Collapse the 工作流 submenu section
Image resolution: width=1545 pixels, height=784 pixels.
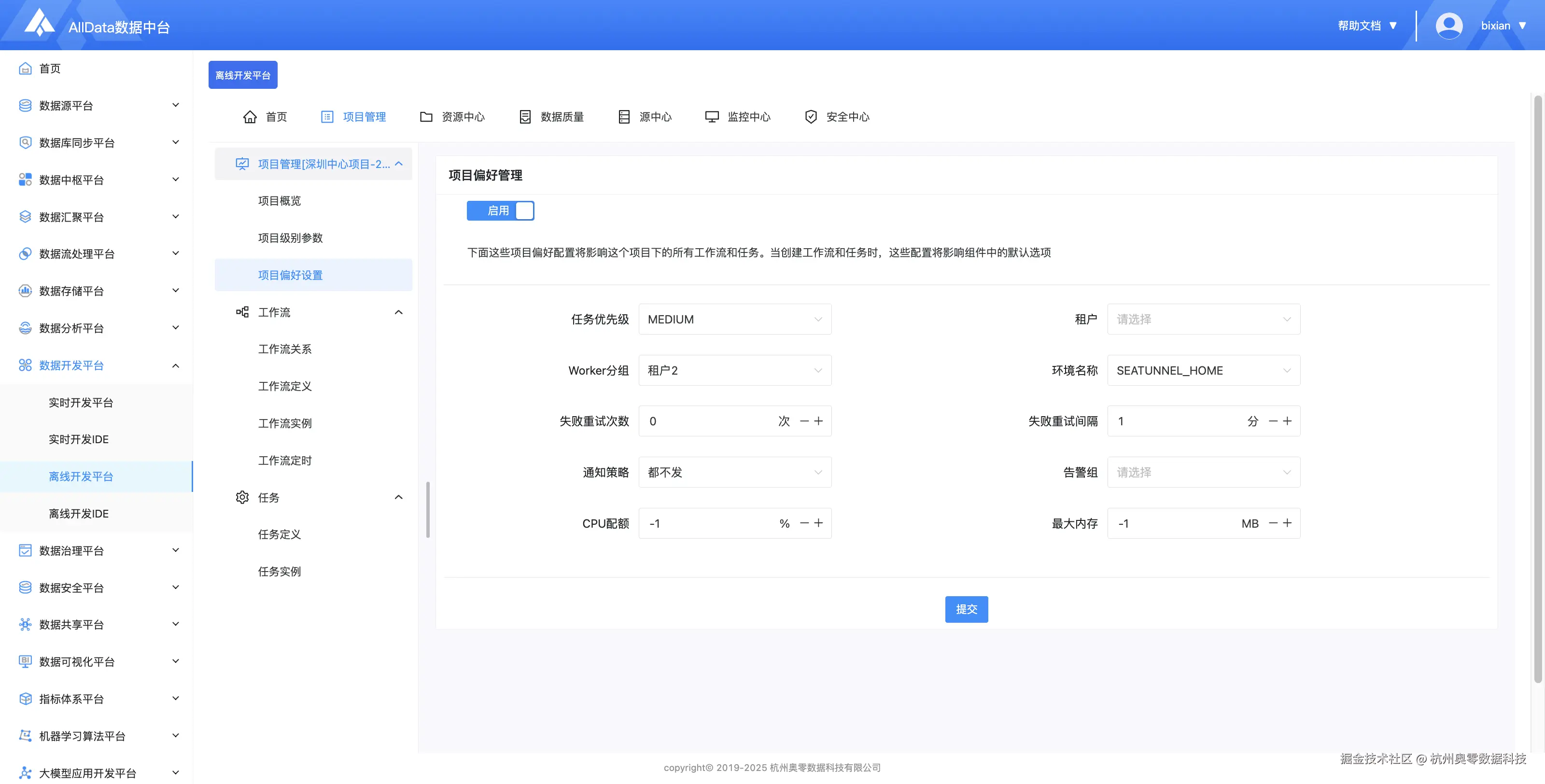point(398,312)
